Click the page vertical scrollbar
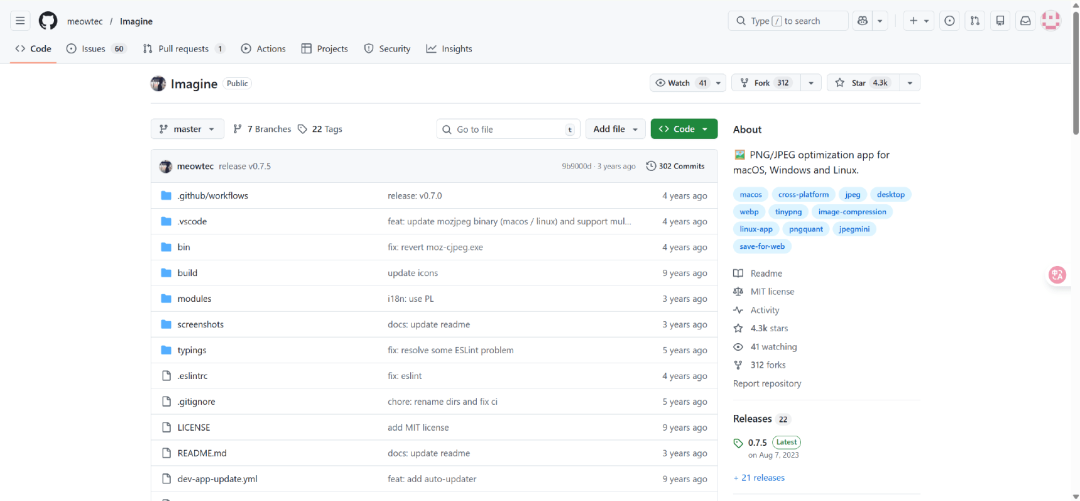The image size is (1080, 501). click(1075, 80)
